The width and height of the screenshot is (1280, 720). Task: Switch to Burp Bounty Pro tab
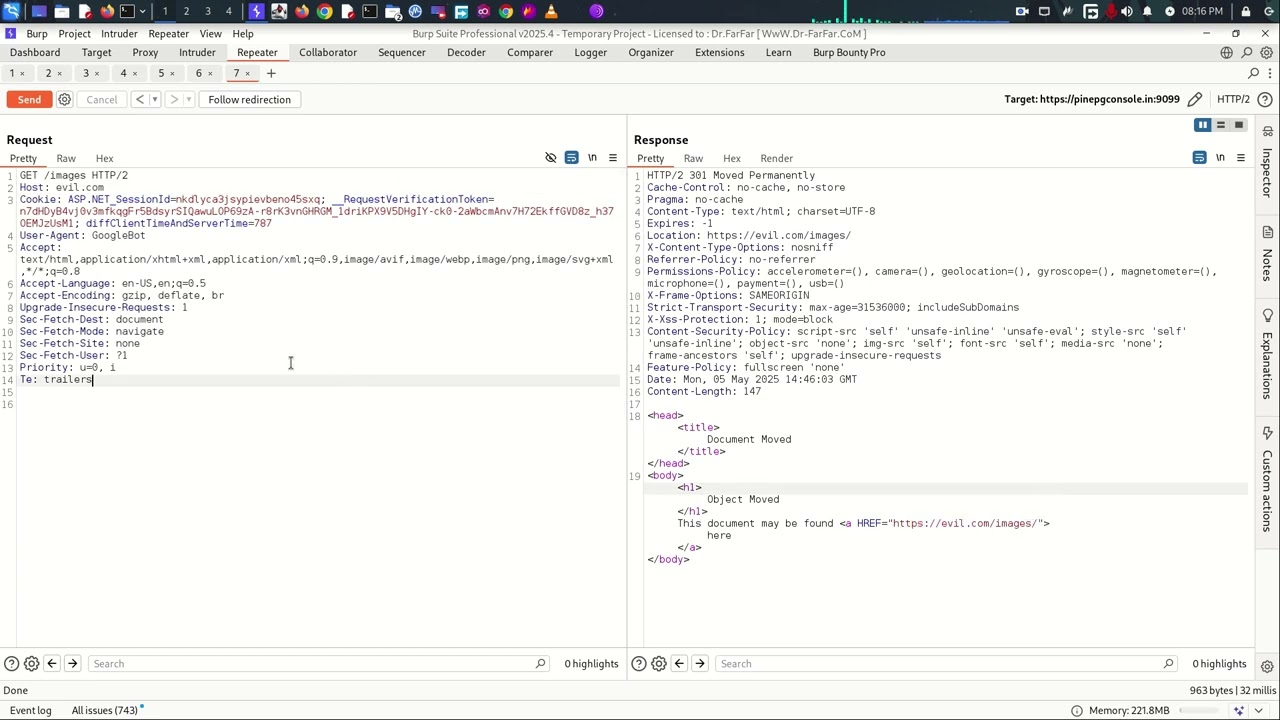tap(849, 53)
